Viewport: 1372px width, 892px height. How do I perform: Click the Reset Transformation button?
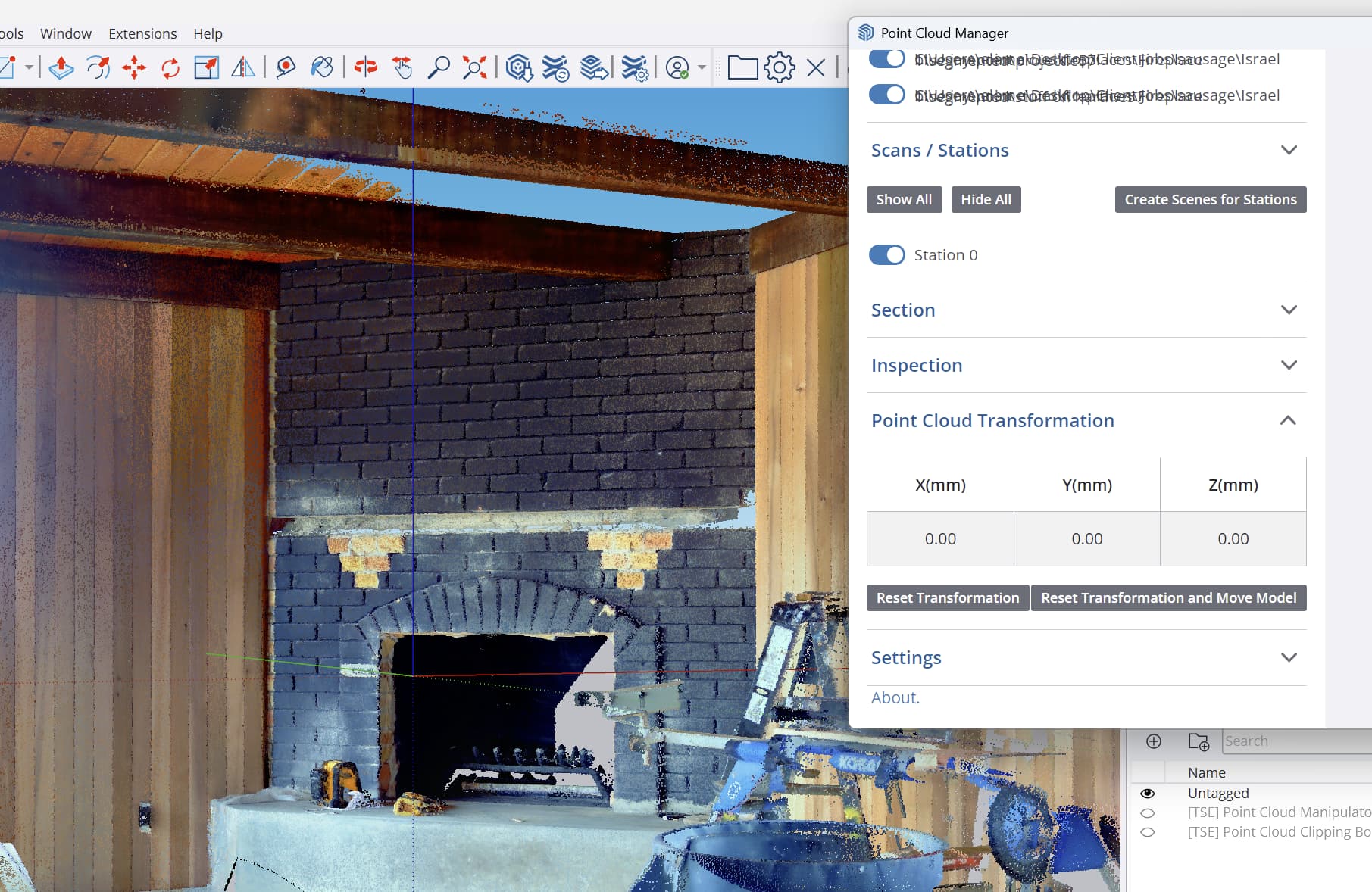point(948,597)
